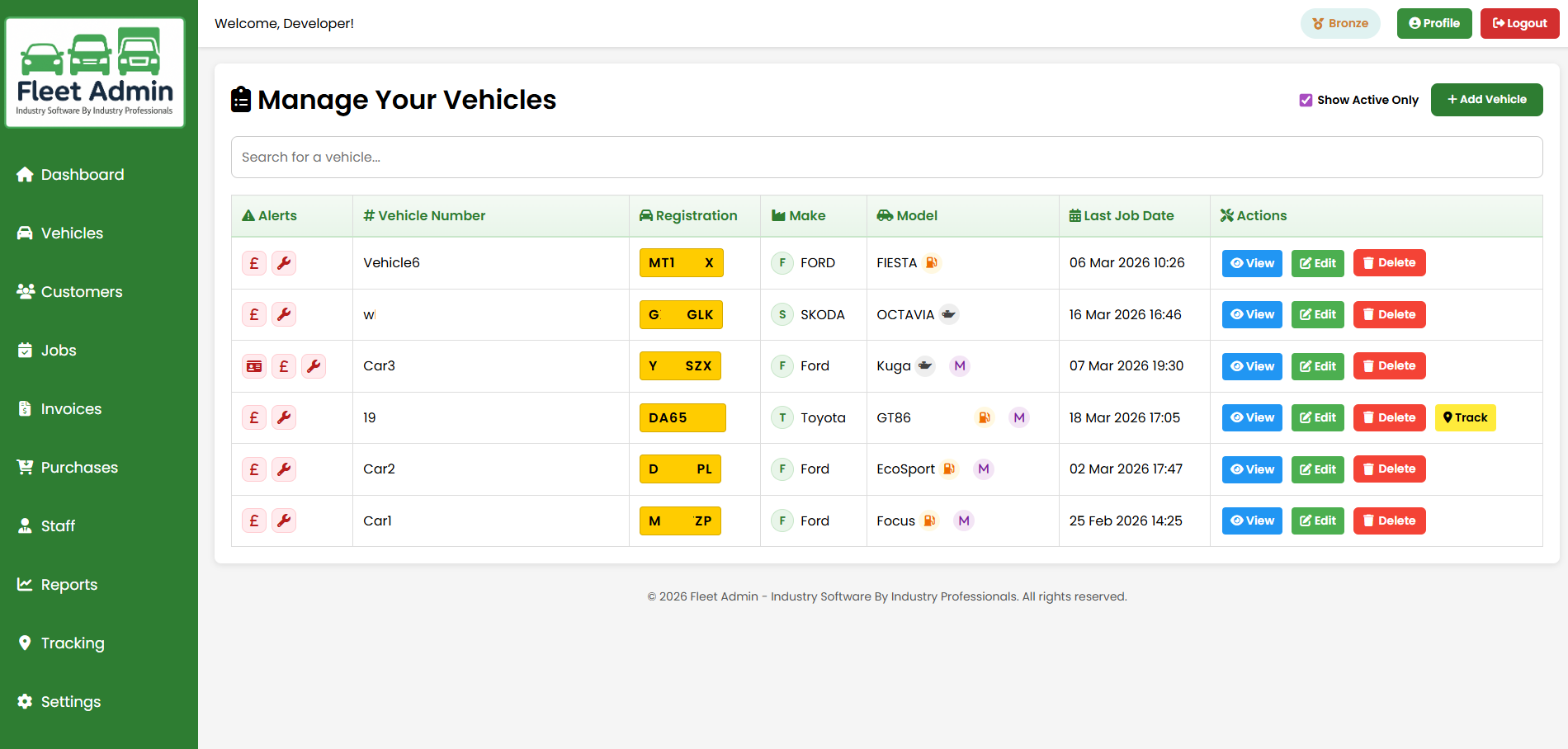
Task: Click the Fleet Admin logo
Action: tap(95, 73)
